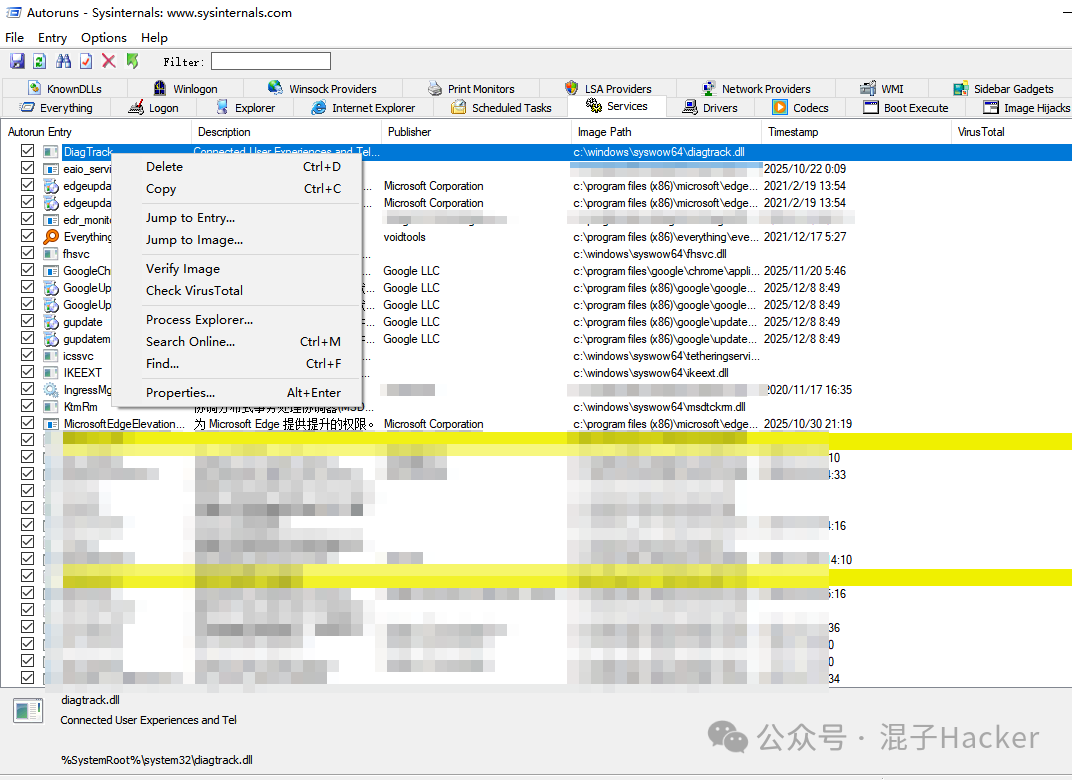Click the magnifier icon of the voidtools Everything service row
Viewport: 1072px width, 780px height.
click(51, 237)
